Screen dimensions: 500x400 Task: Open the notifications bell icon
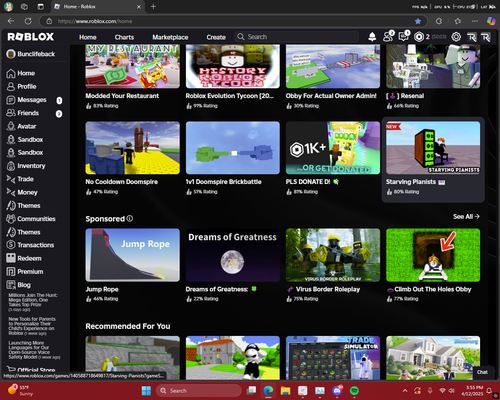372,37
